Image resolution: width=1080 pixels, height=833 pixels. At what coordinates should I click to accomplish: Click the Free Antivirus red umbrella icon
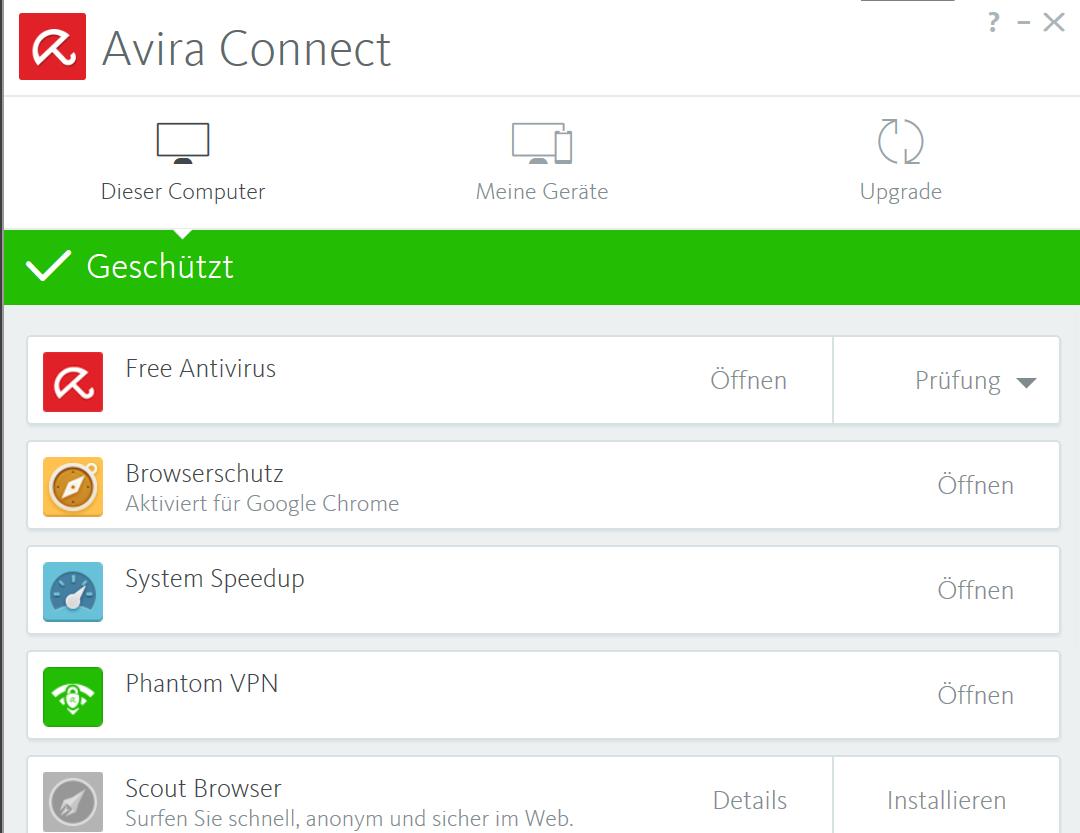coord(73,382)
